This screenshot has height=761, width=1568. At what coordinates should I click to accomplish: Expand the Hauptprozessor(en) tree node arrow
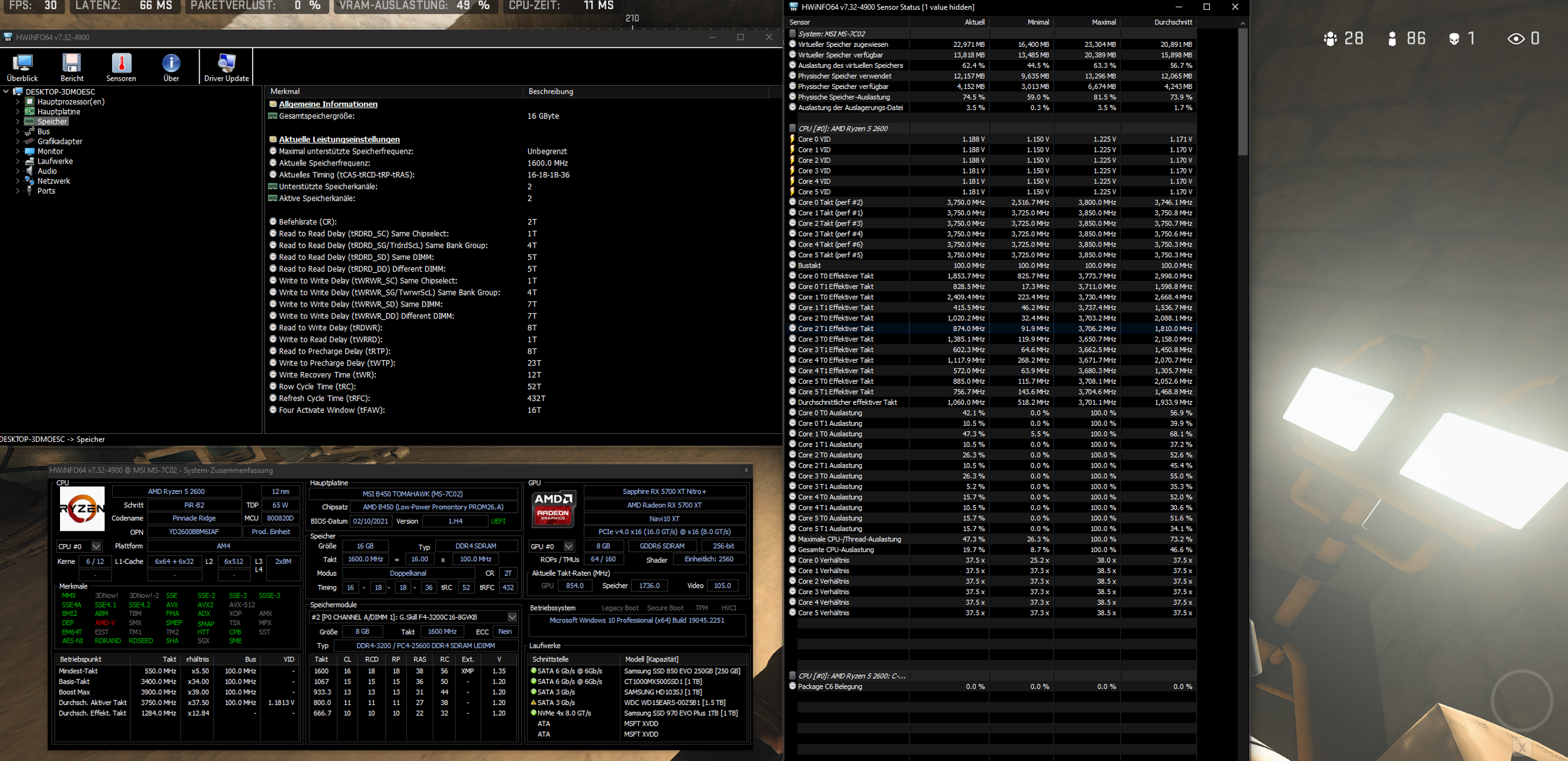tap(18, 102)
